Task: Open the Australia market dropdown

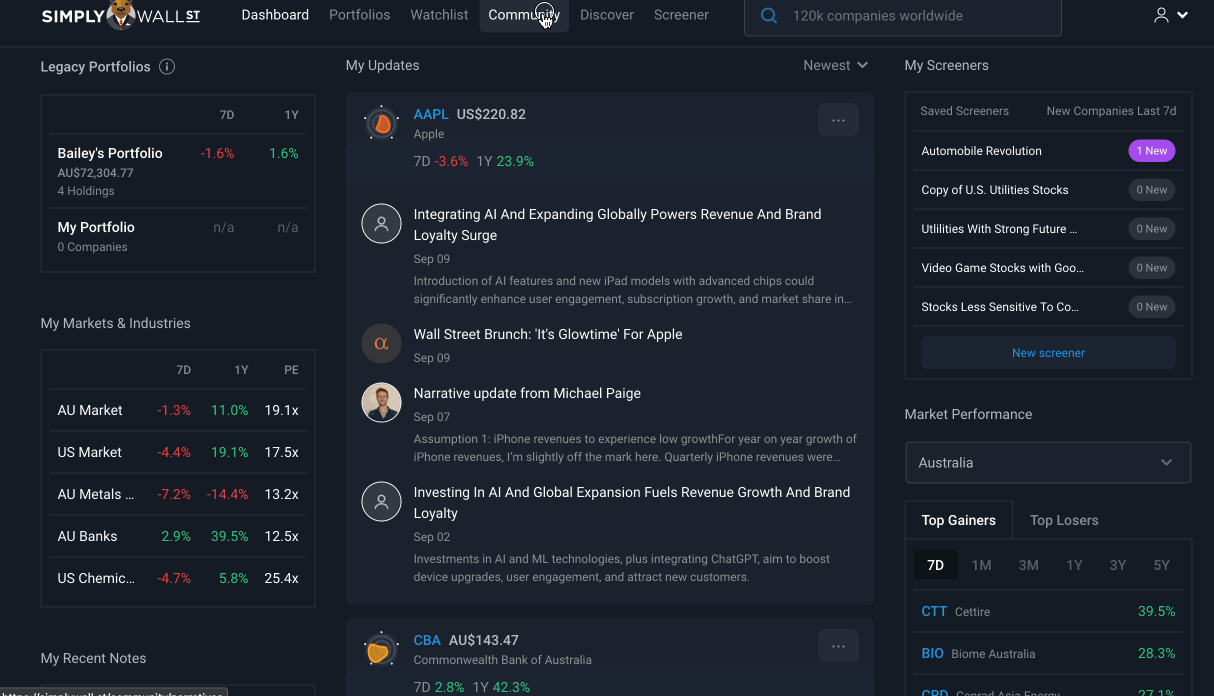Action: (1048, 463)
